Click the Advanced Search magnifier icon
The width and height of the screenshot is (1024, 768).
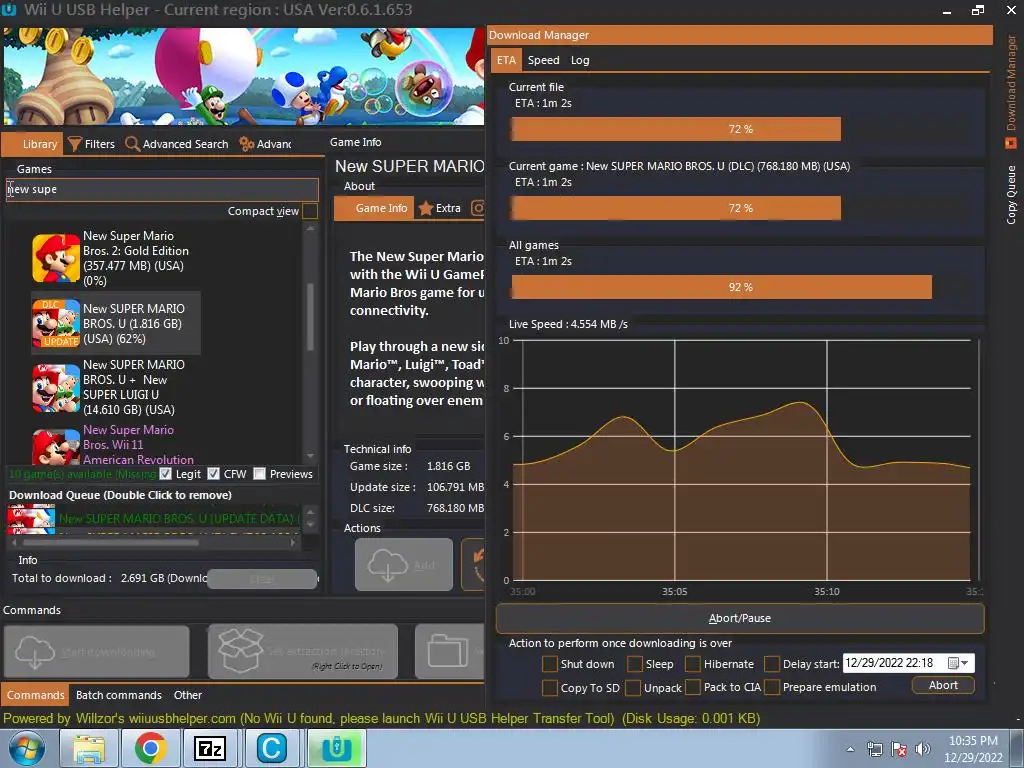133,144
